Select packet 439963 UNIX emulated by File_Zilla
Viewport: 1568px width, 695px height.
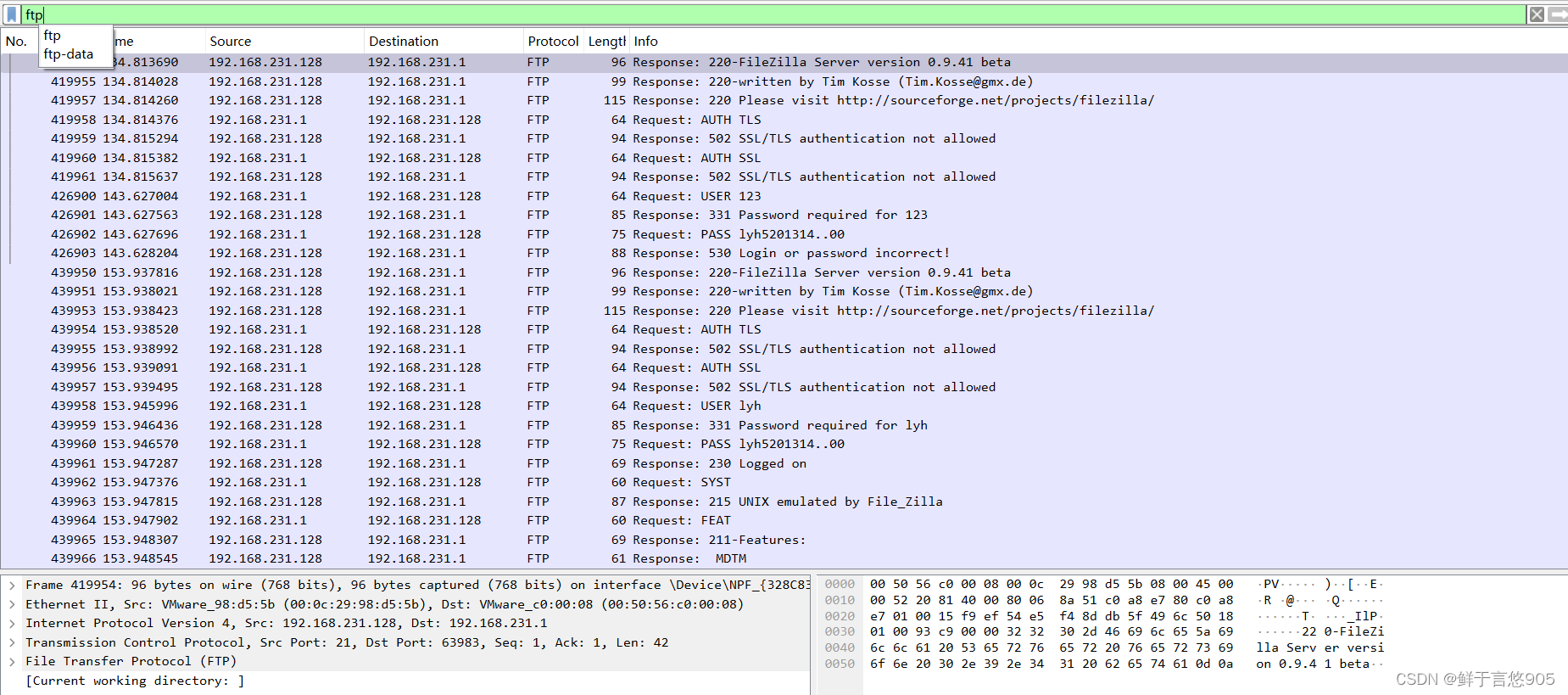pyautogui.click(x=784, y=502)
